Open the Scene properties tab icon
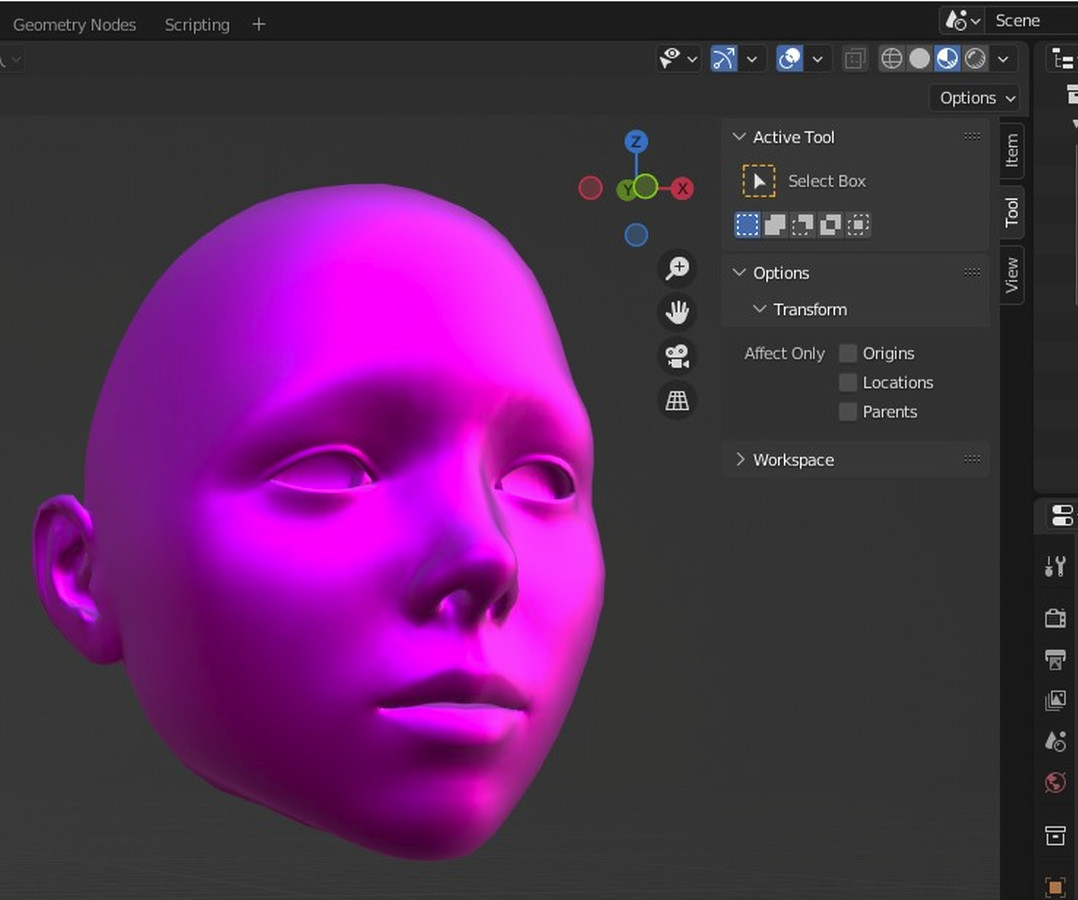 click(x=1055, y=741)
